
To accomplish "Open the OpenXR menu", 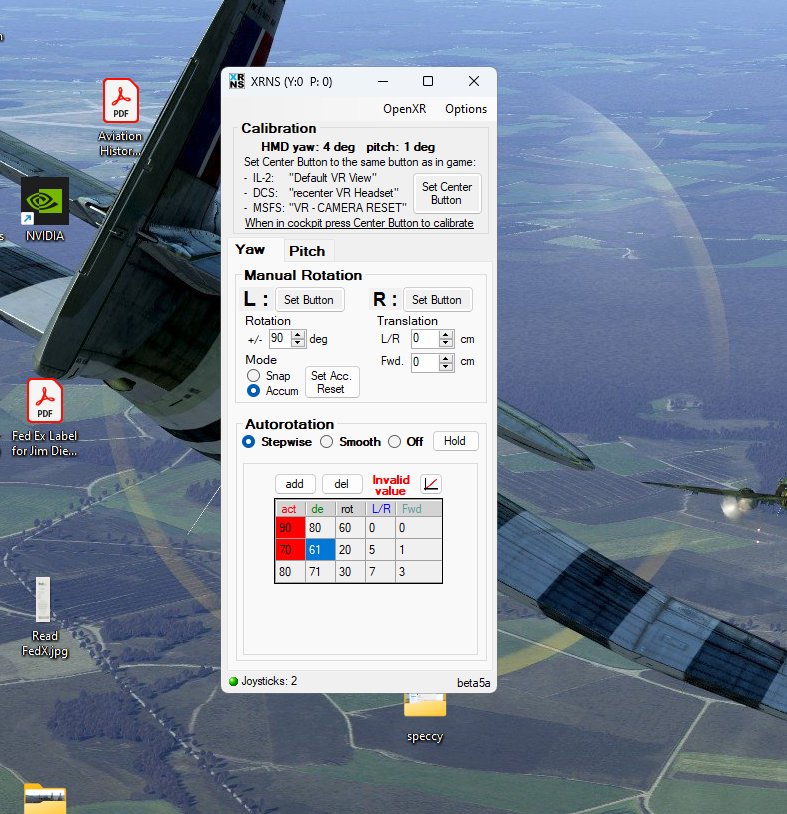I will tap(404, 109).
